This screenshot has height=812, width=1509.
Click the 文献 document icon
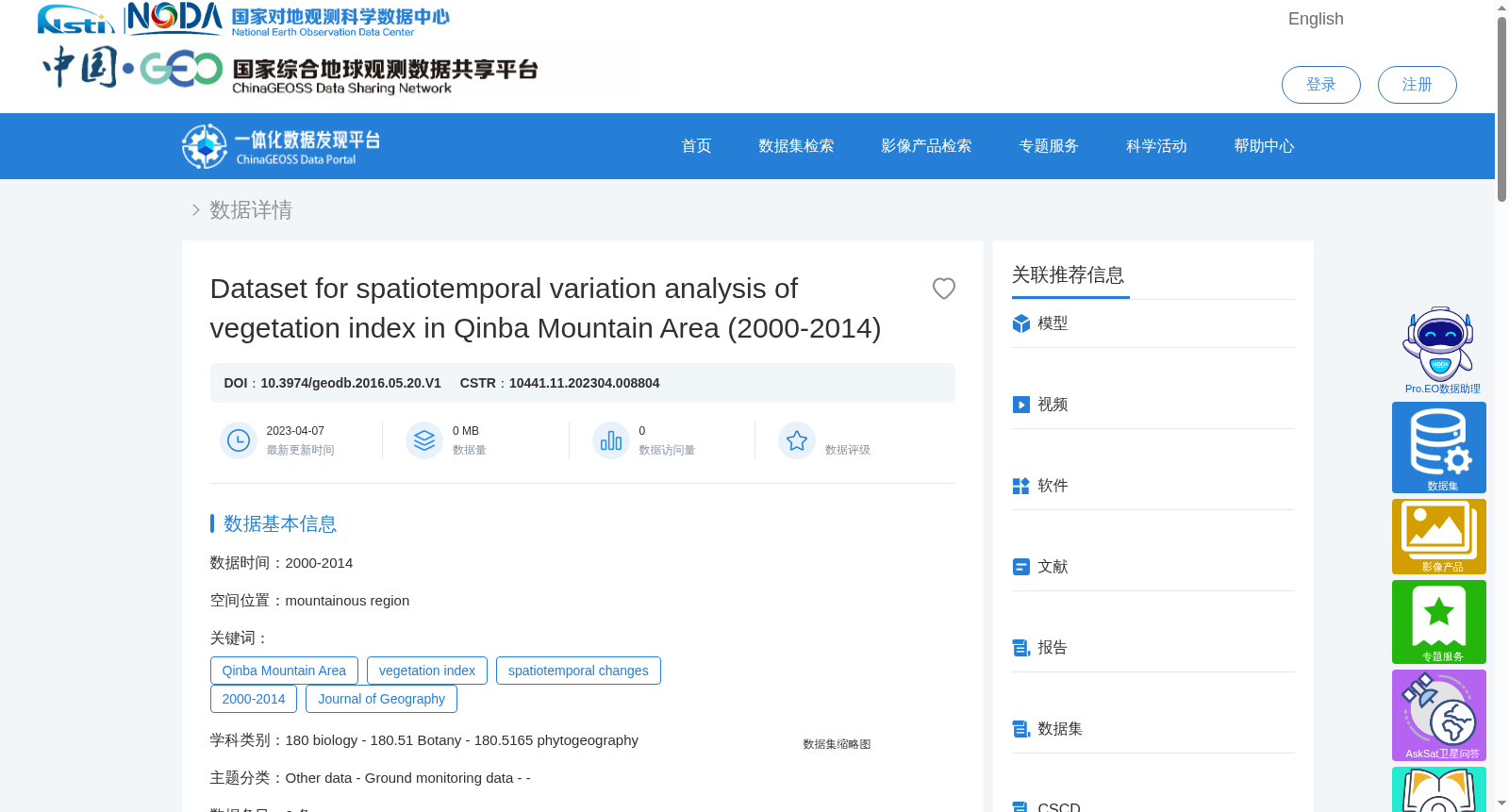pos(1020,567)
